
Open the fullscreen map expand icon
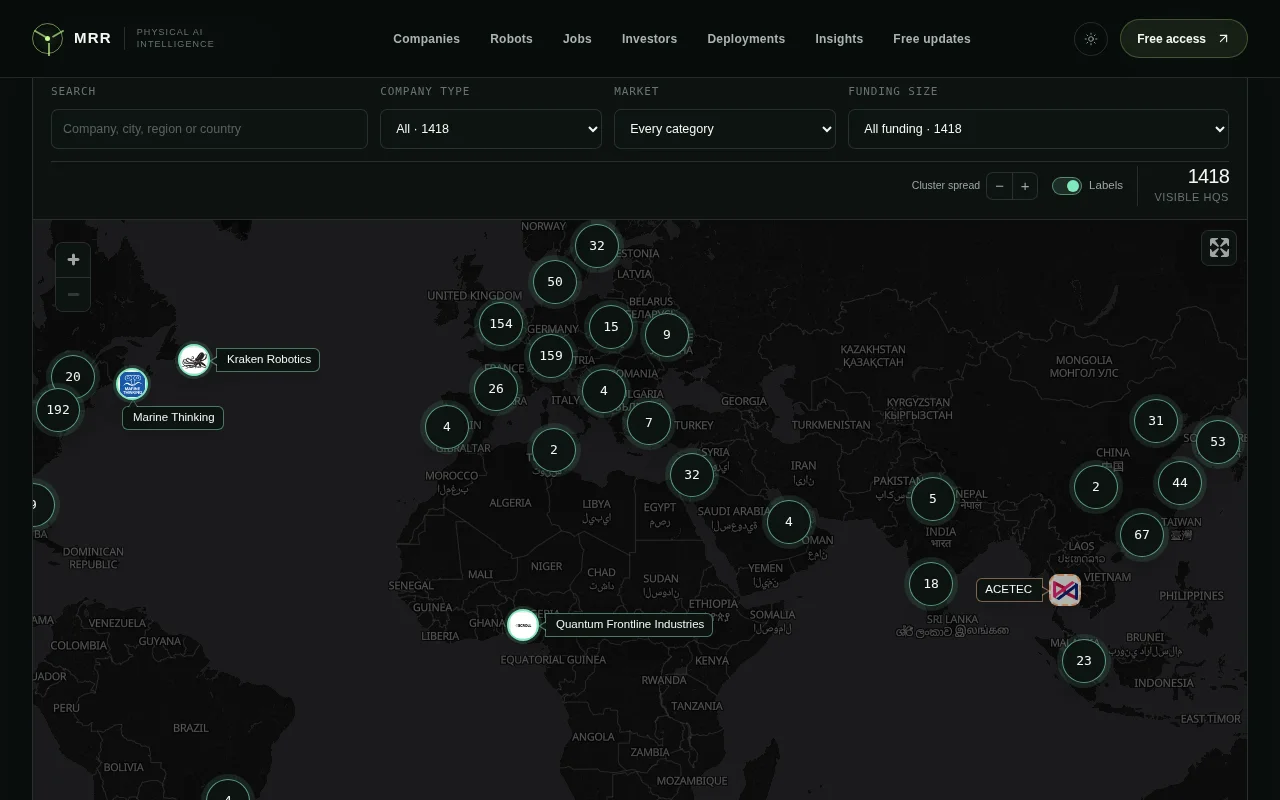1219,248
